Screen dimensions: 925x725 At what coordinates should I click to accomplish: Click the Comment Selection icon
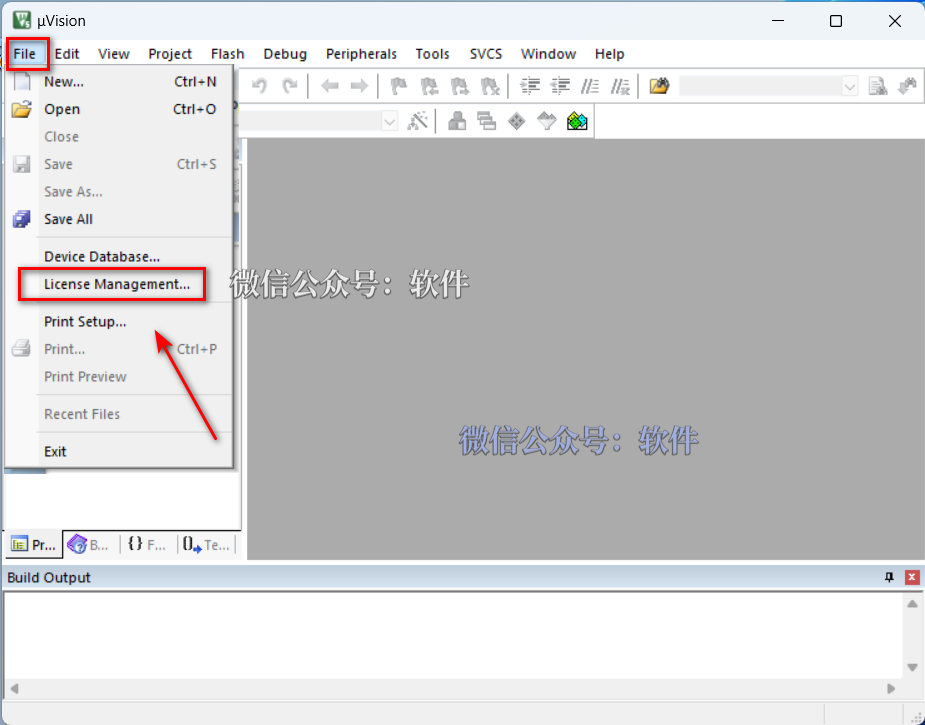590,86
